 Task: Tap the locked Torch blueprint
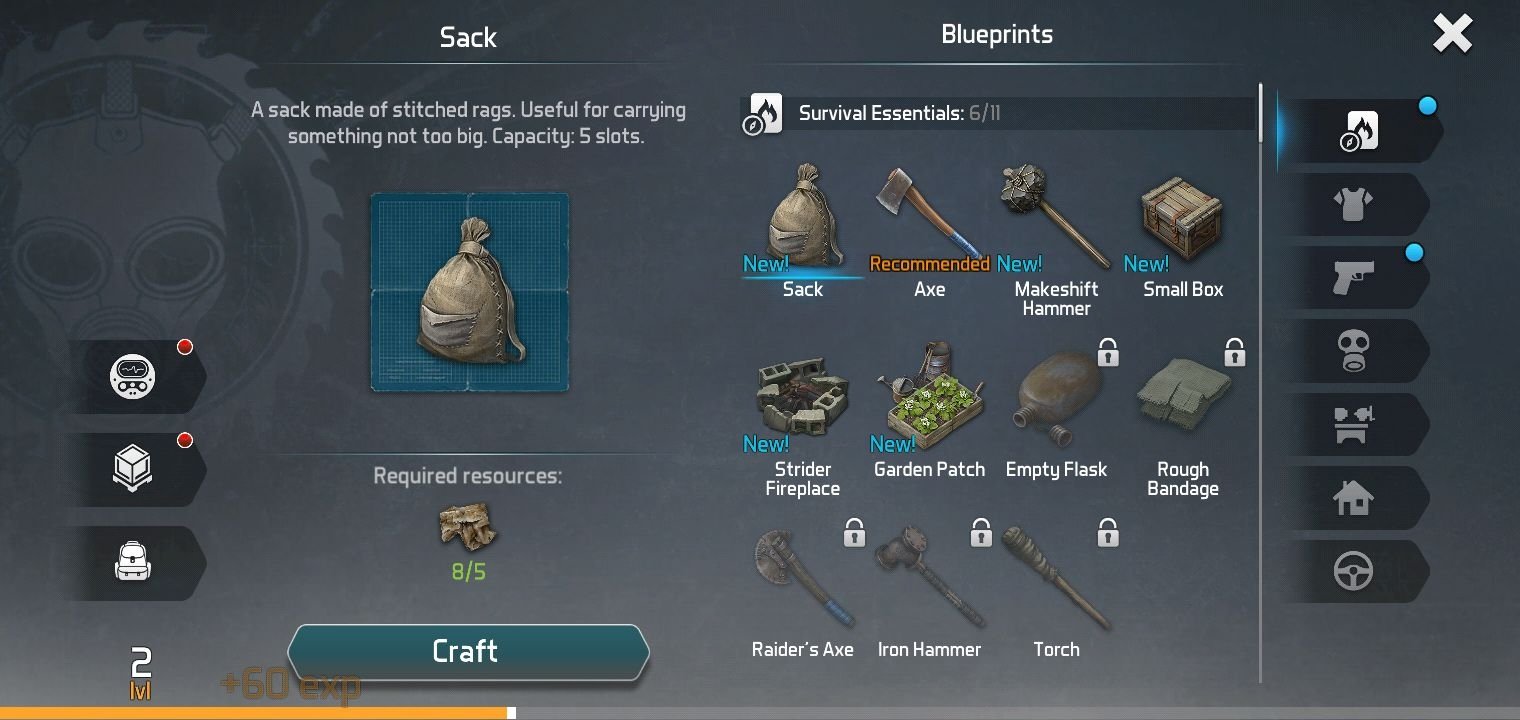1056,590
